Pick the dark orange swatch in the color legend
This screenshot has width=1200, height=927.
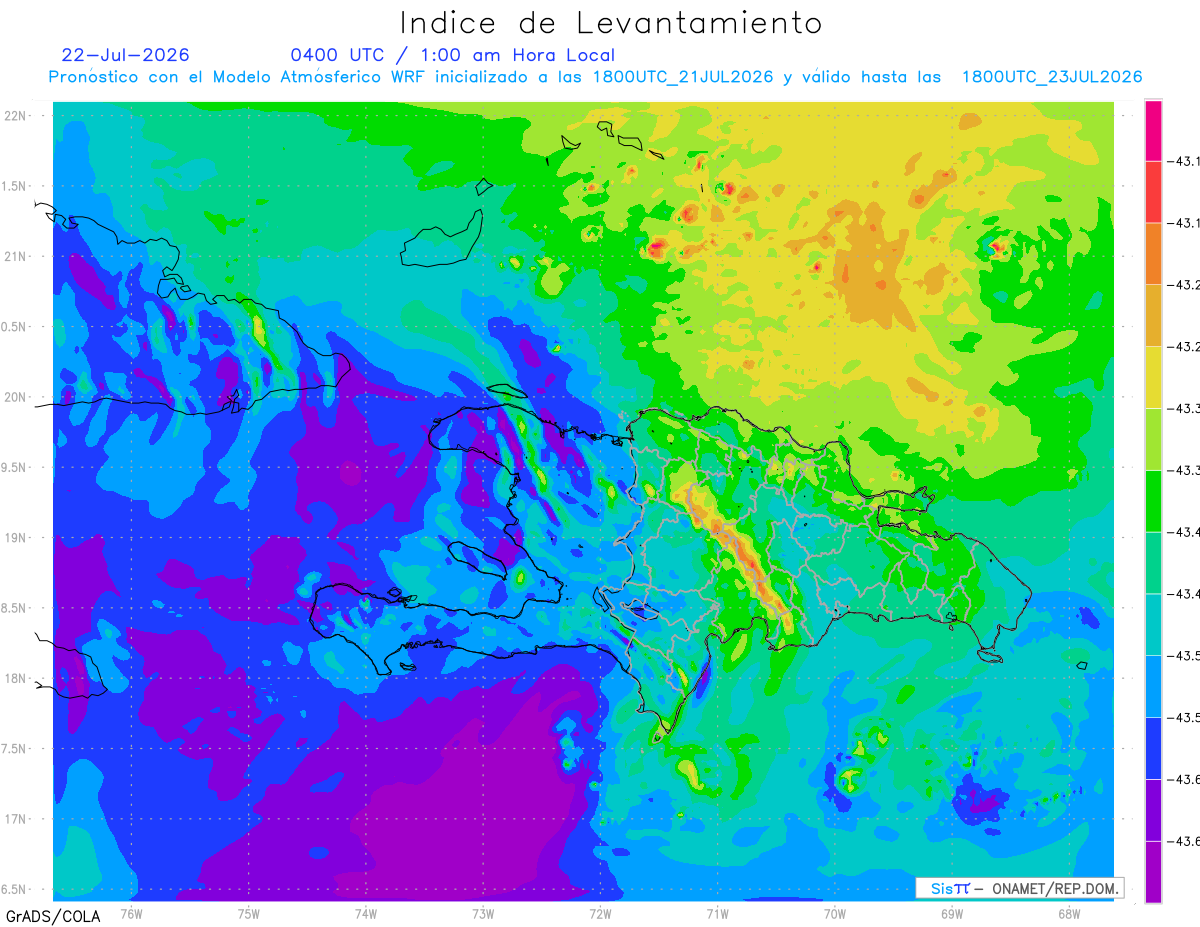tap(1153, 253)
